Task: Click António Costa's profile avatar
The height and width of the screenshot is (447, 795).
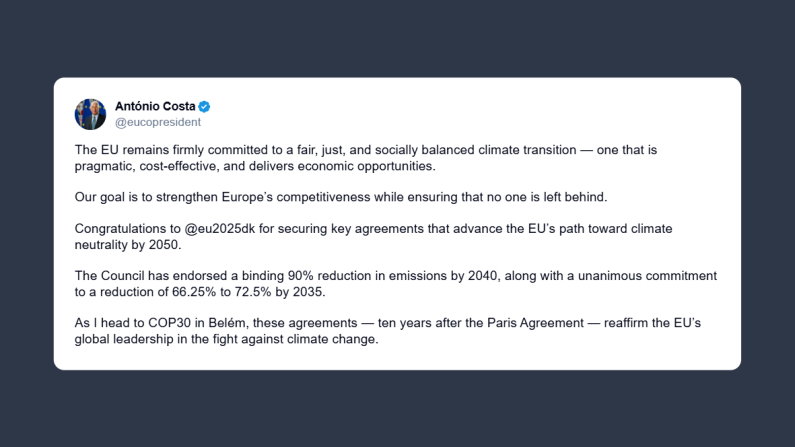Action: [x=90, y=114]
